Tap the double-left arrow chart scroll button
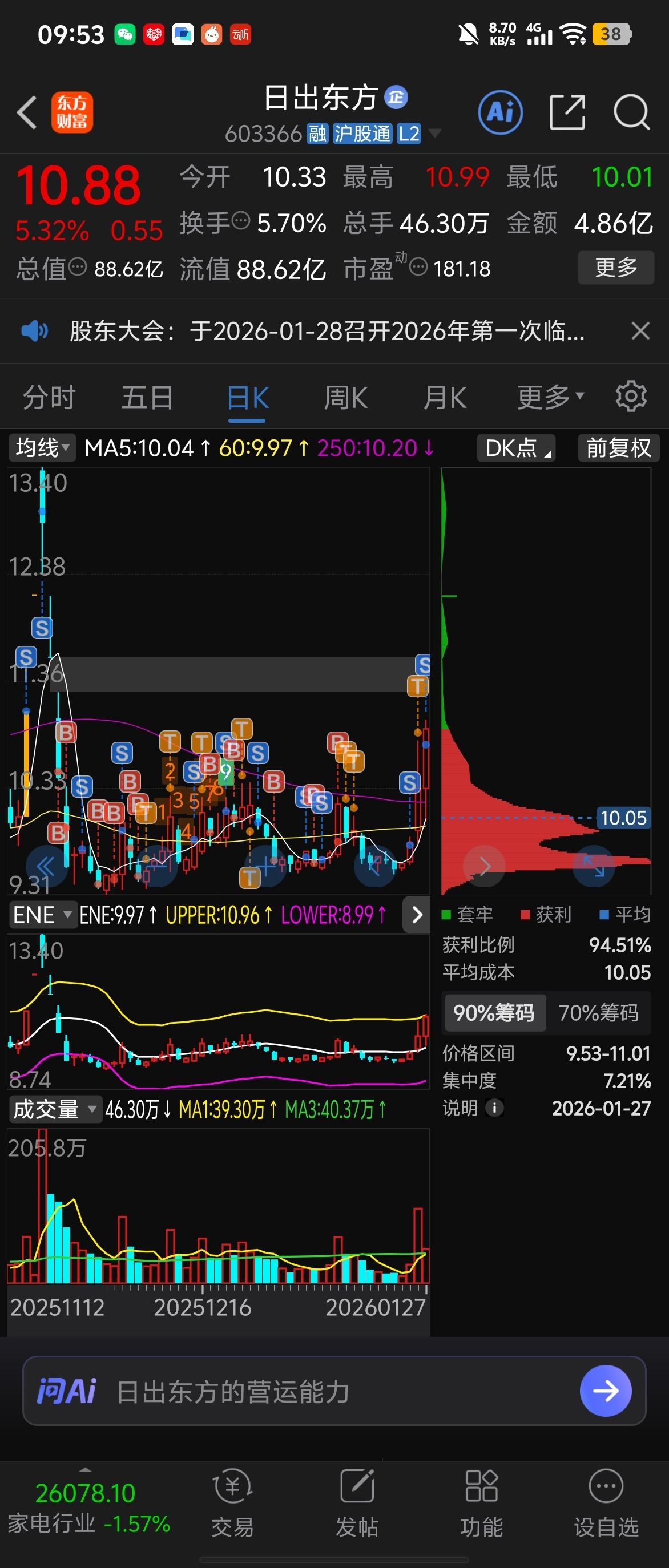This screenshot has height=1568, width=669. [x=46, y=866]
